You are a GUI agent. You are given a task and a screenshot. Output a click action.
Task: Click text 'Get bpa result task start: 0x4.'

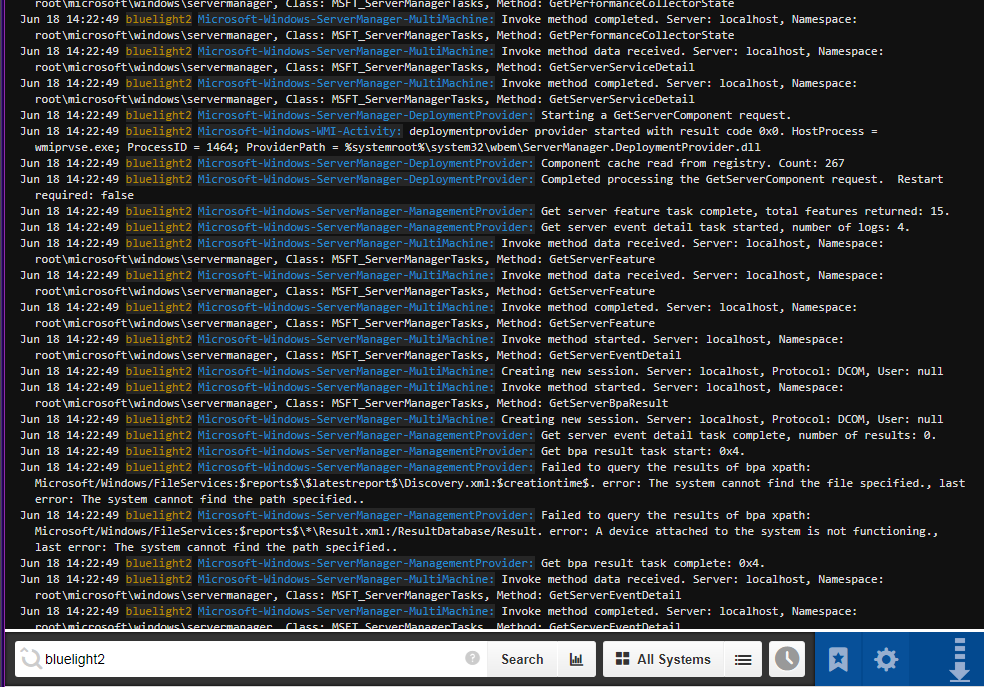tap(643, 451)
